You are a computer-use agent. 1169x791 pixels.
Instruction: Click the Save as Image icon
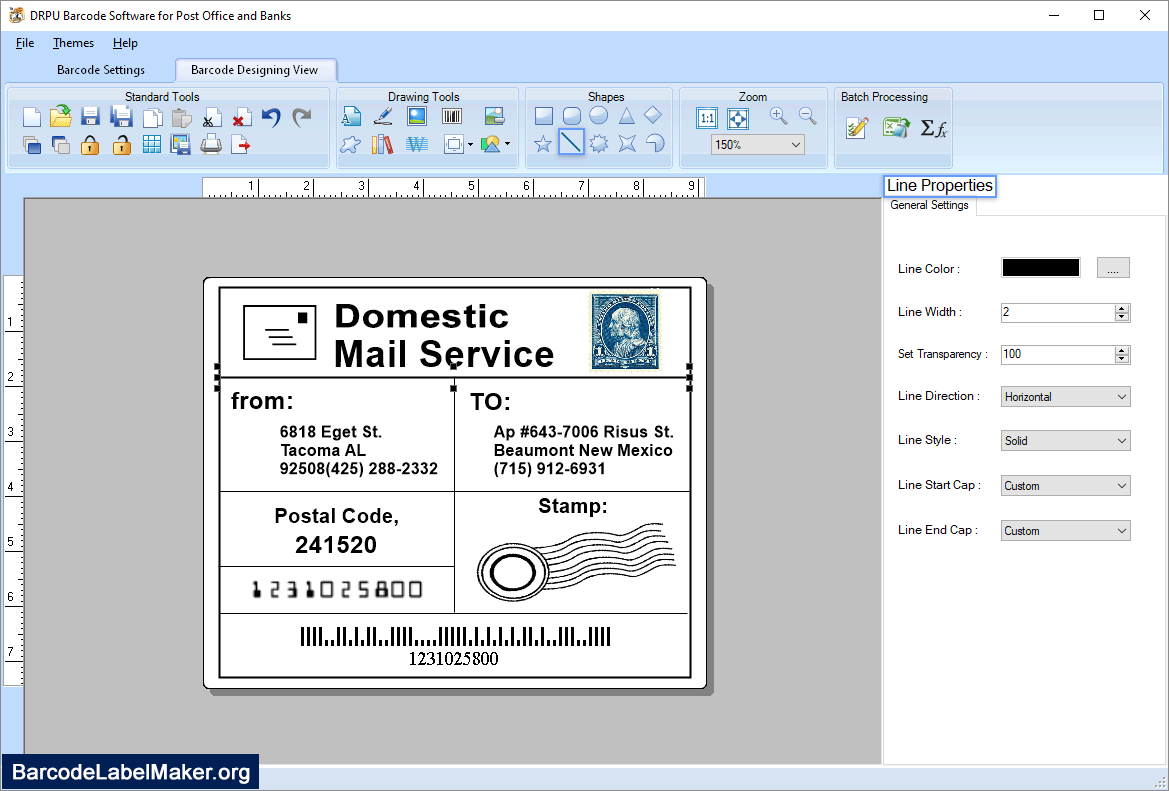point(180,145)
